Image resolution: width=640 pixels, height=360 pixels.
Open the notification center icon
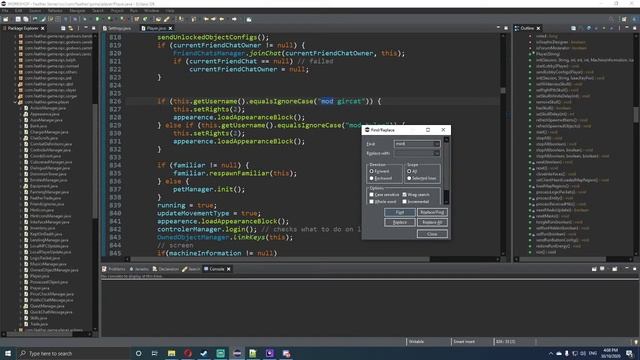click(629, 353)
